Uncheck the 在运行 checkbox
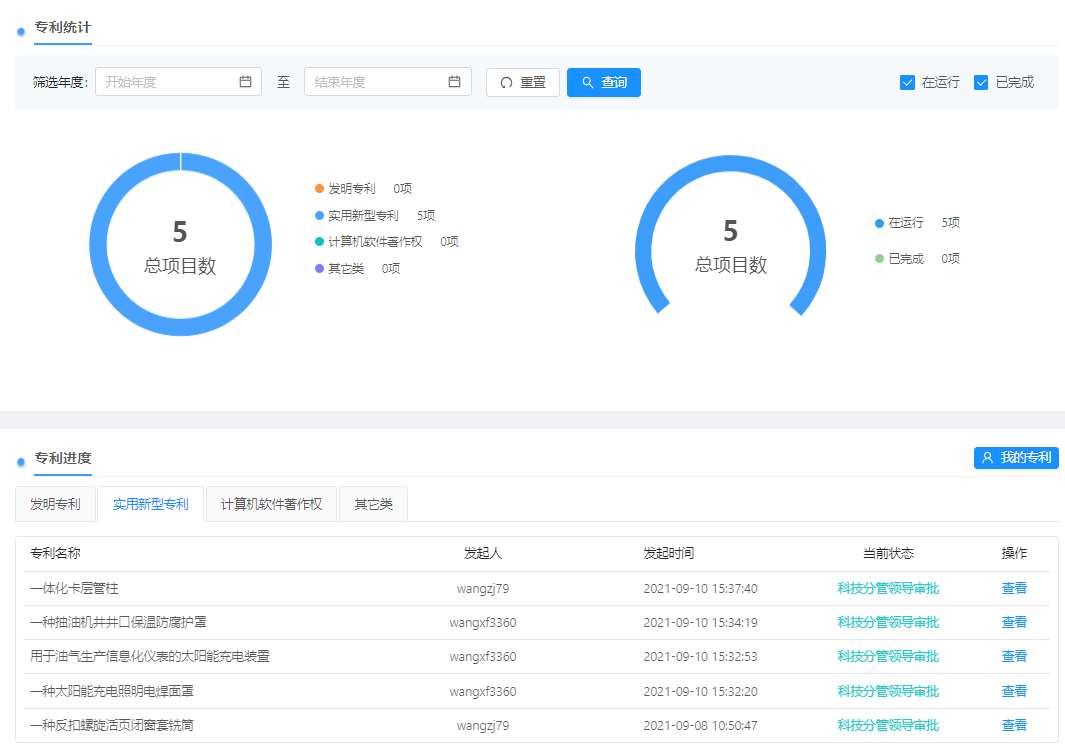Image resolution: width=1065 pixels, height=745 pixels. 908,82
